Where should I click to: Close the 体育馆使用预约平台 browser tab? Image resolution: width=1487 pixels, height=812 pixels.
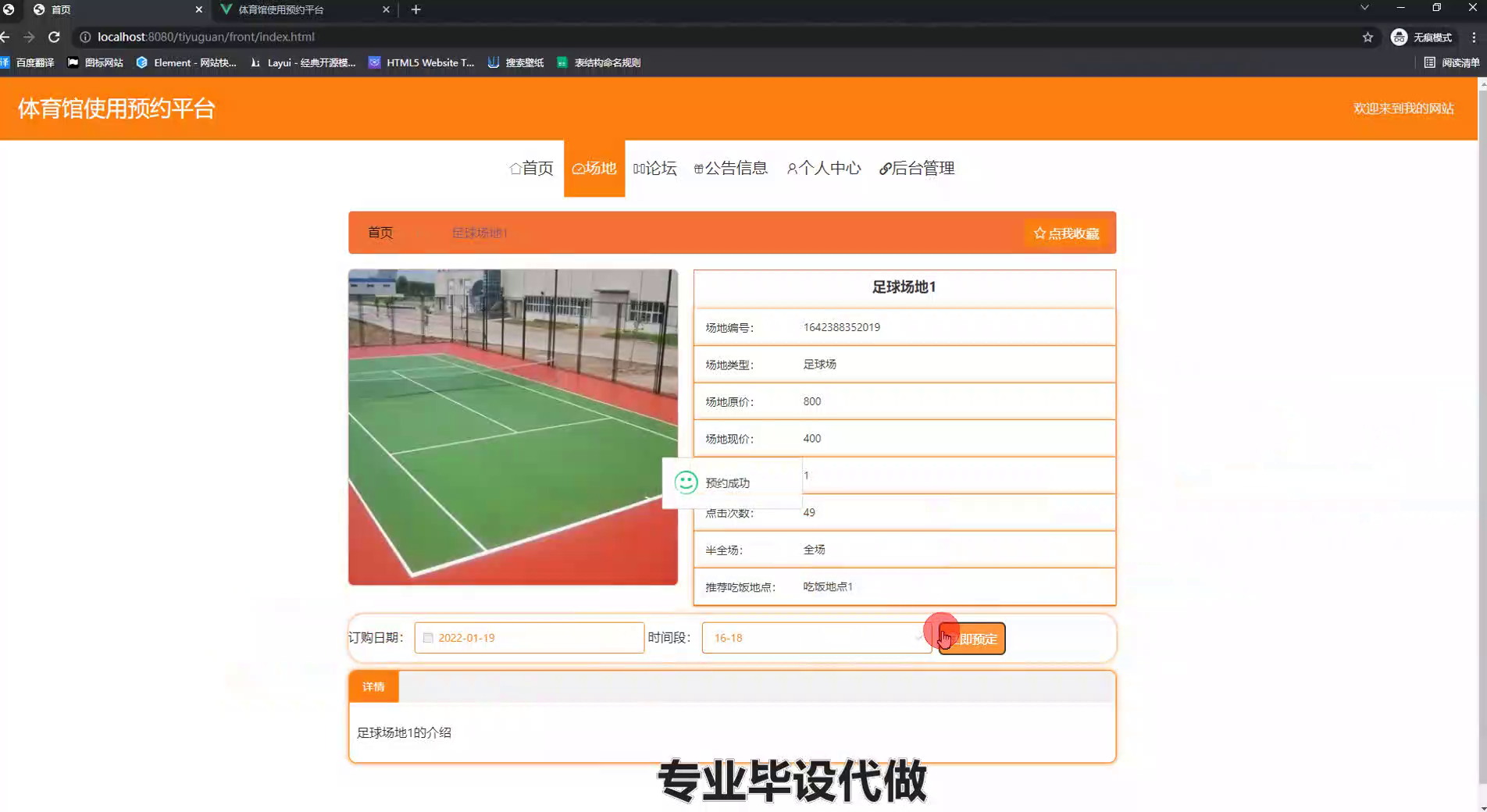(386, 9)
